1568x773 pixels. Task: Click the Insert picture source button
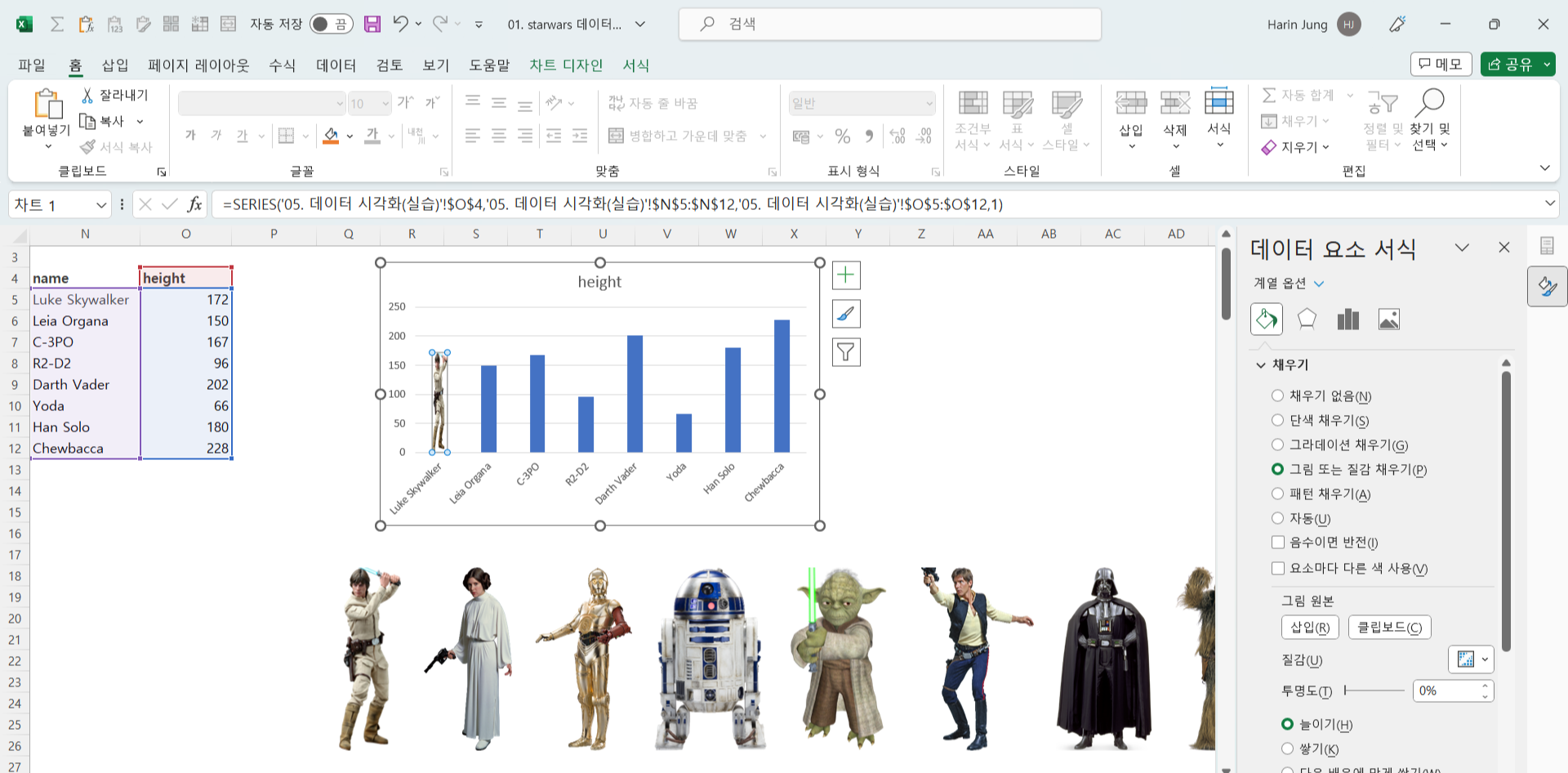1310,627
